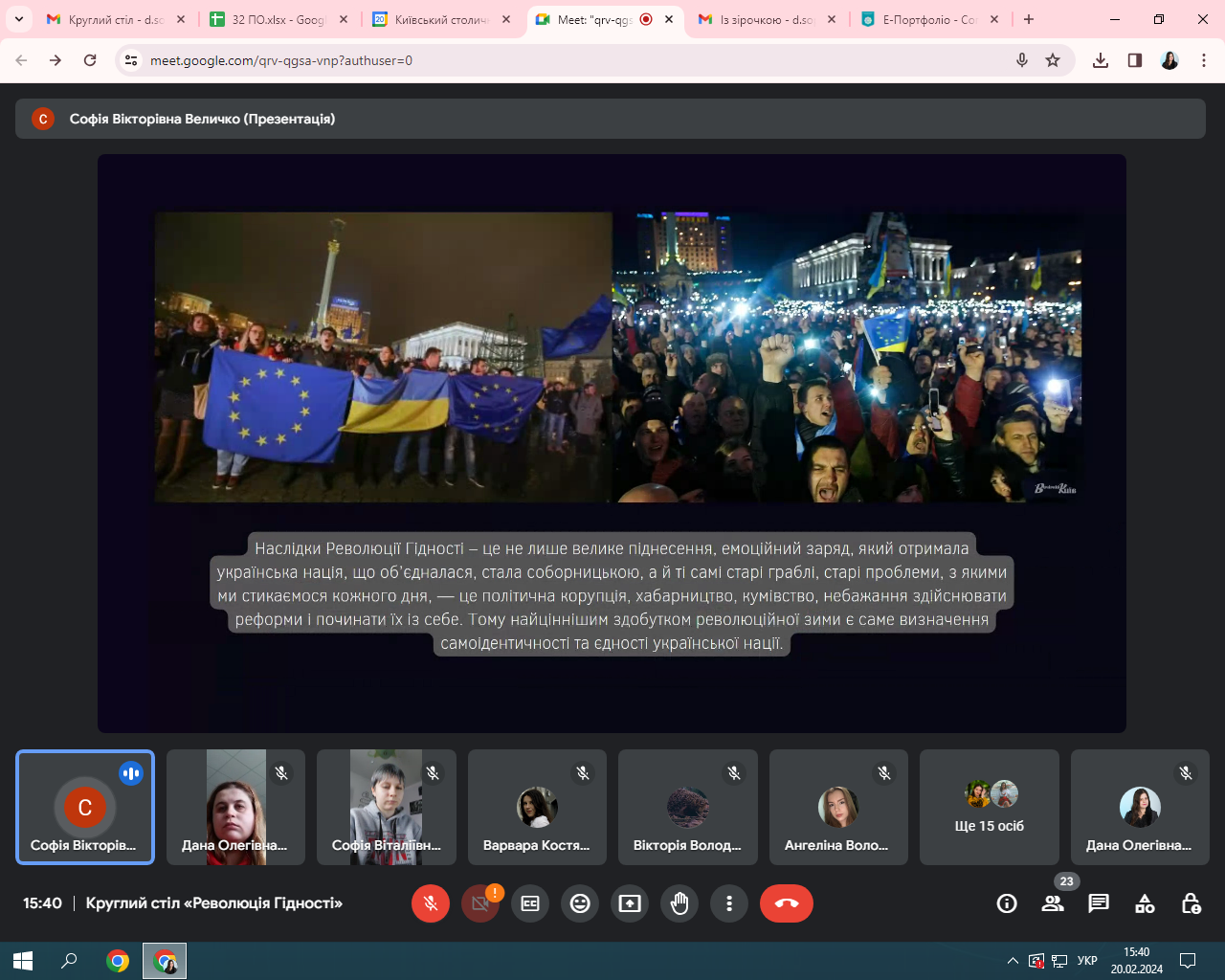Viewport: 1225px width, 980px height.
Task: Show hidden system tray icons
Action: [1013, 961]
